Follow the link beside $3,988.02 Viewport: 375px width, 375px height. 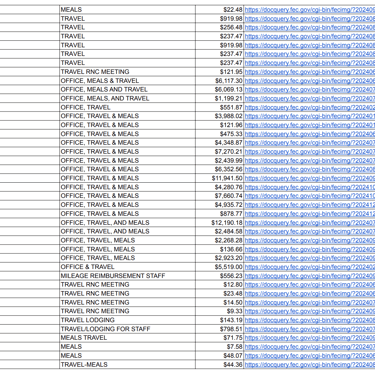310,116
